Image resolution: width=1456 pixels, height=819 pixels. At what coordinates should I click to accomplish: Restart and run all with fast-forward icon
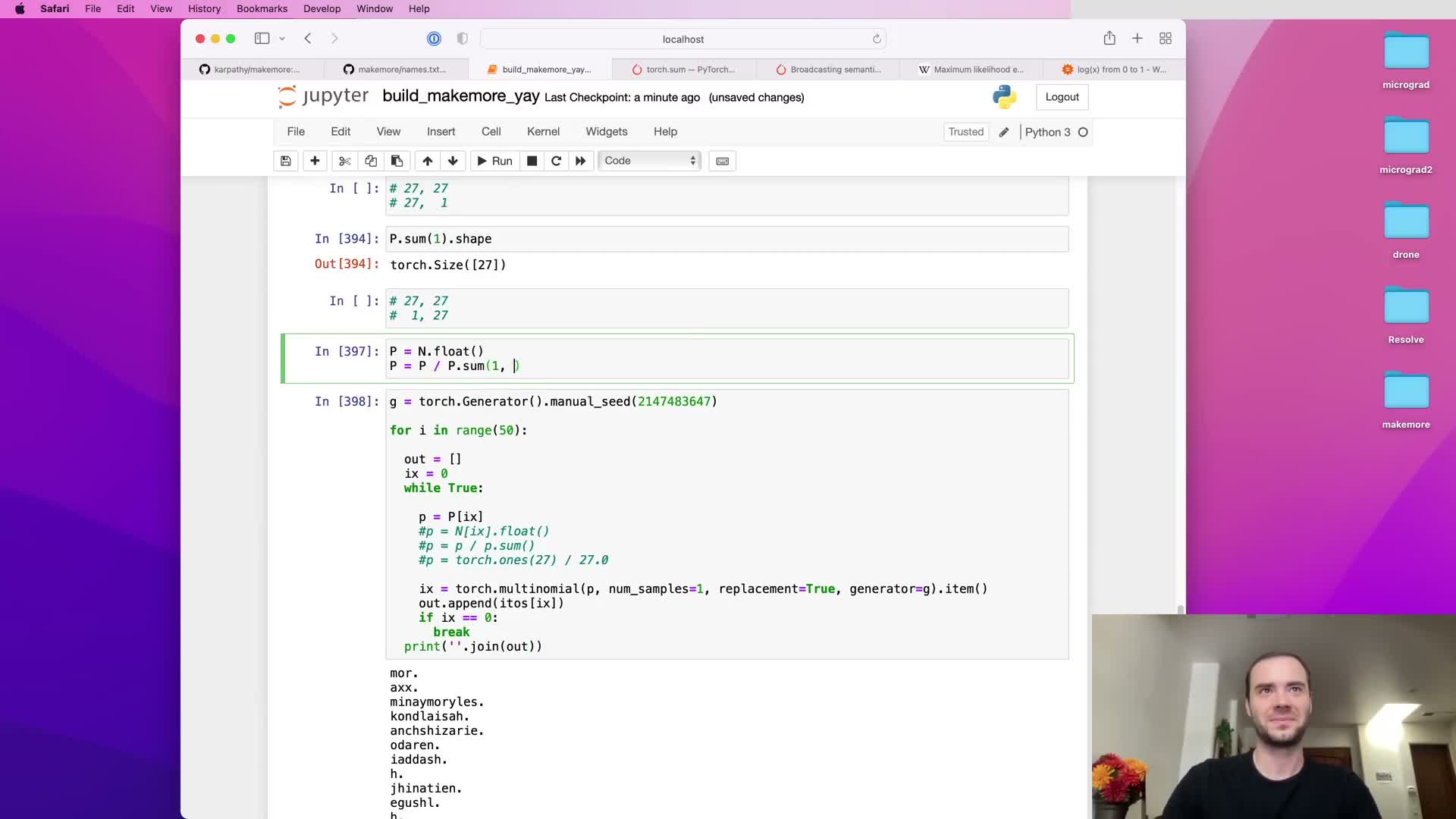(x=581, y=161)
